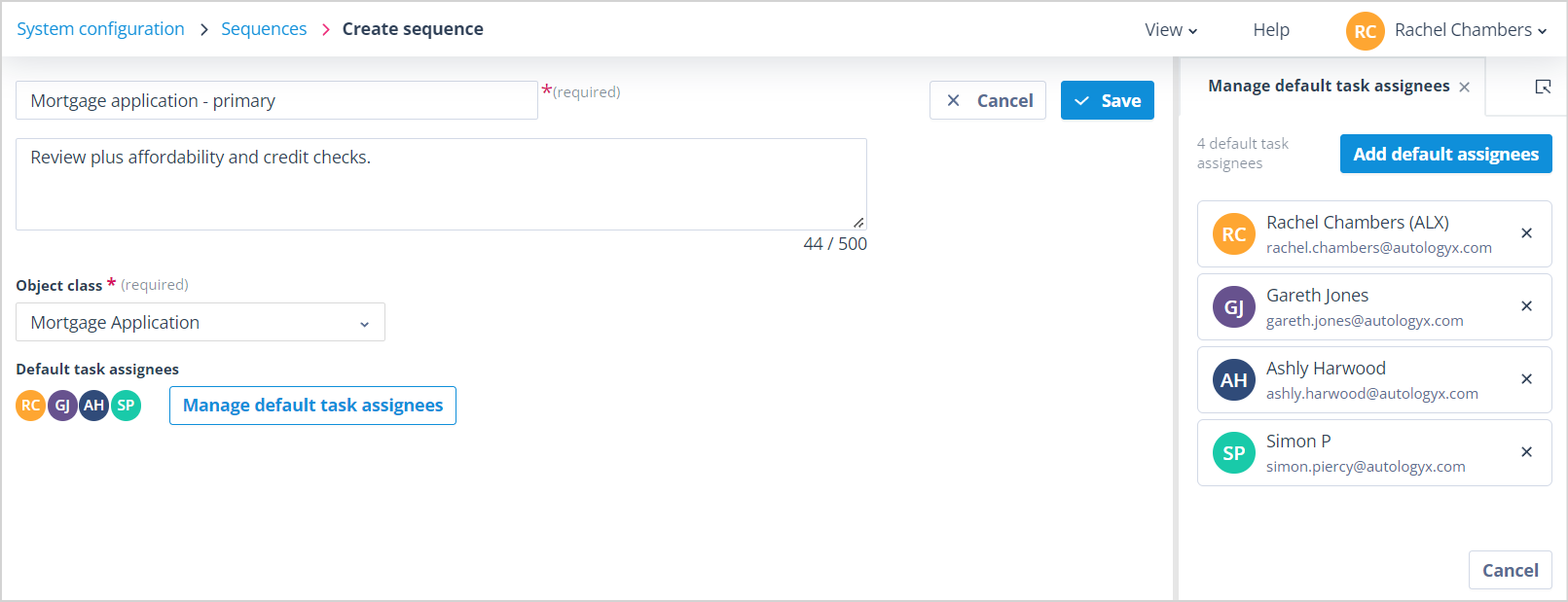Click the Ashly Harwood name text
Screen dimensions: 1568x602
tap(1326, 369)
